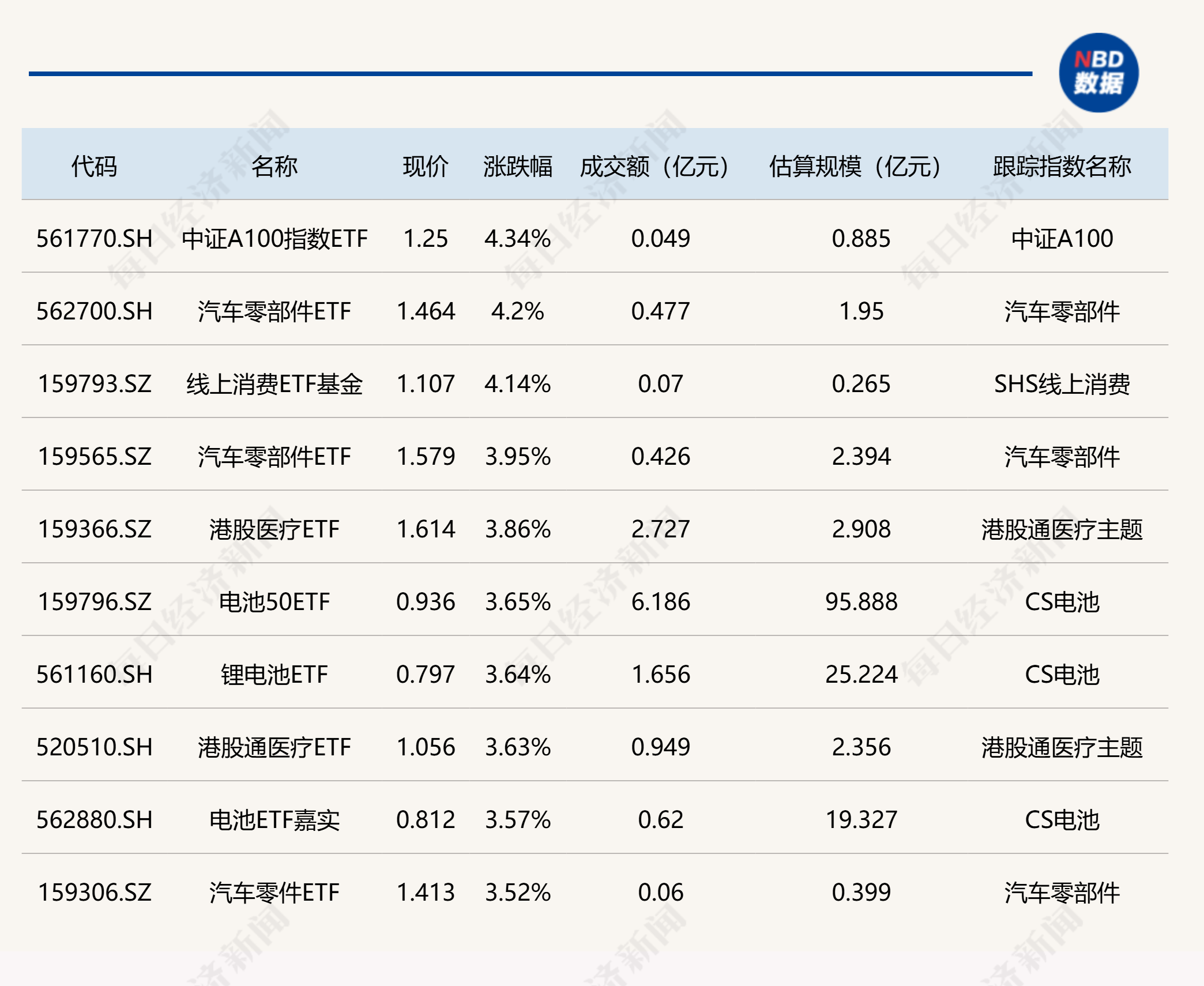The width and height of the screenshot is (1204, 986).
Task: Click the 代码 column header
Action: pyautogui.click(x=94, y=166)
